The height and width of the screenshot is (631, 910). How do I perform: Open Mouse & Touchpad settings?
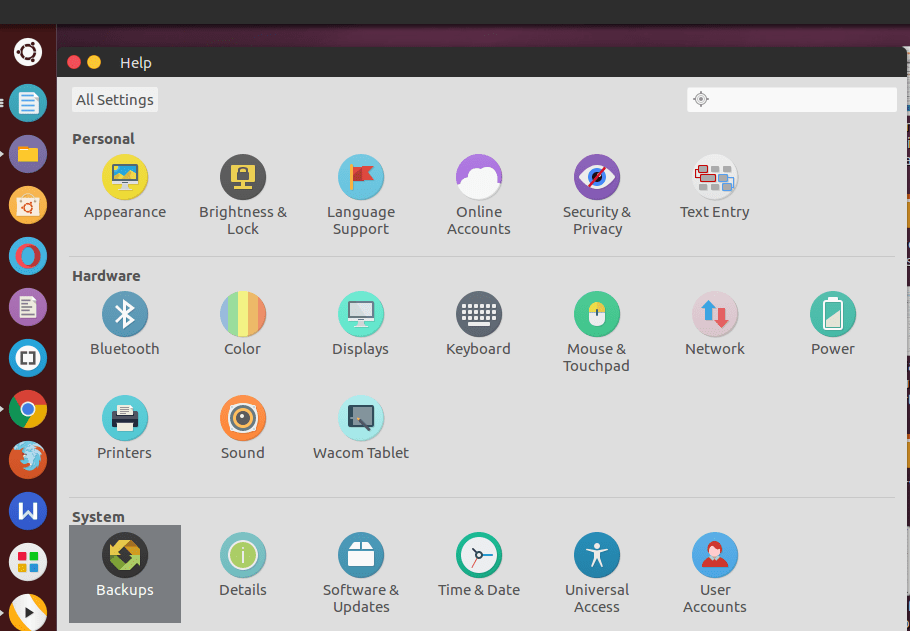click(x=597, y=332)
